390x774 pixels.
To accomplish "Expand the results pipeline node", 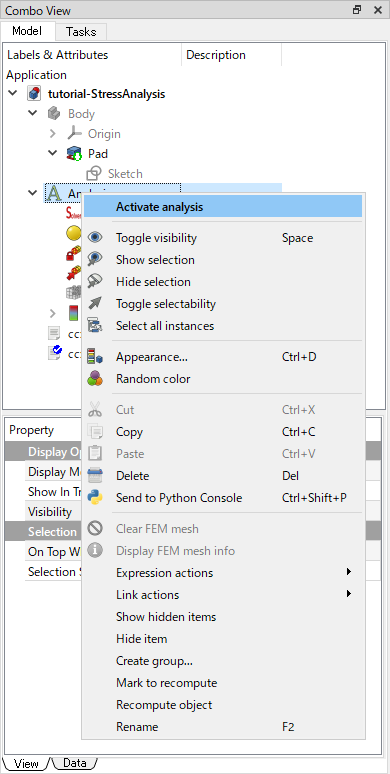I will pyautogui.click(x=53, y=313).
